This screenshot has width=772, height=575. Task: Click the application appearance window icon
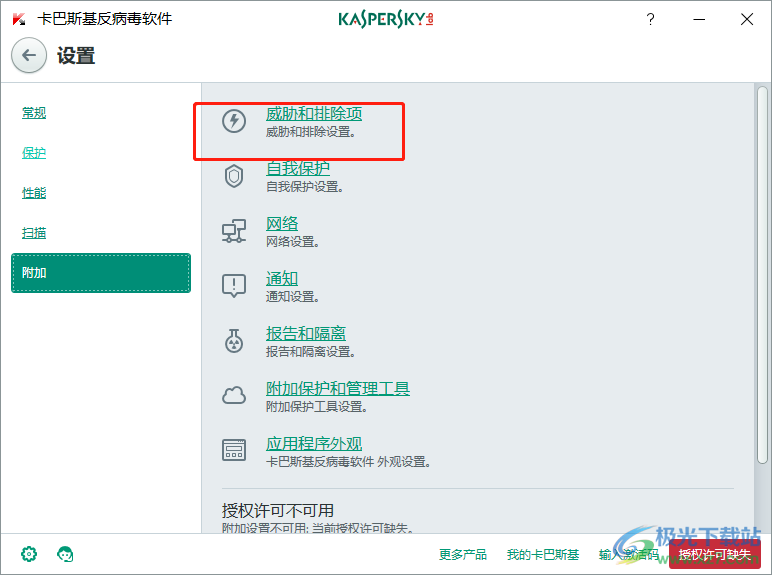[x=234, y=450]
